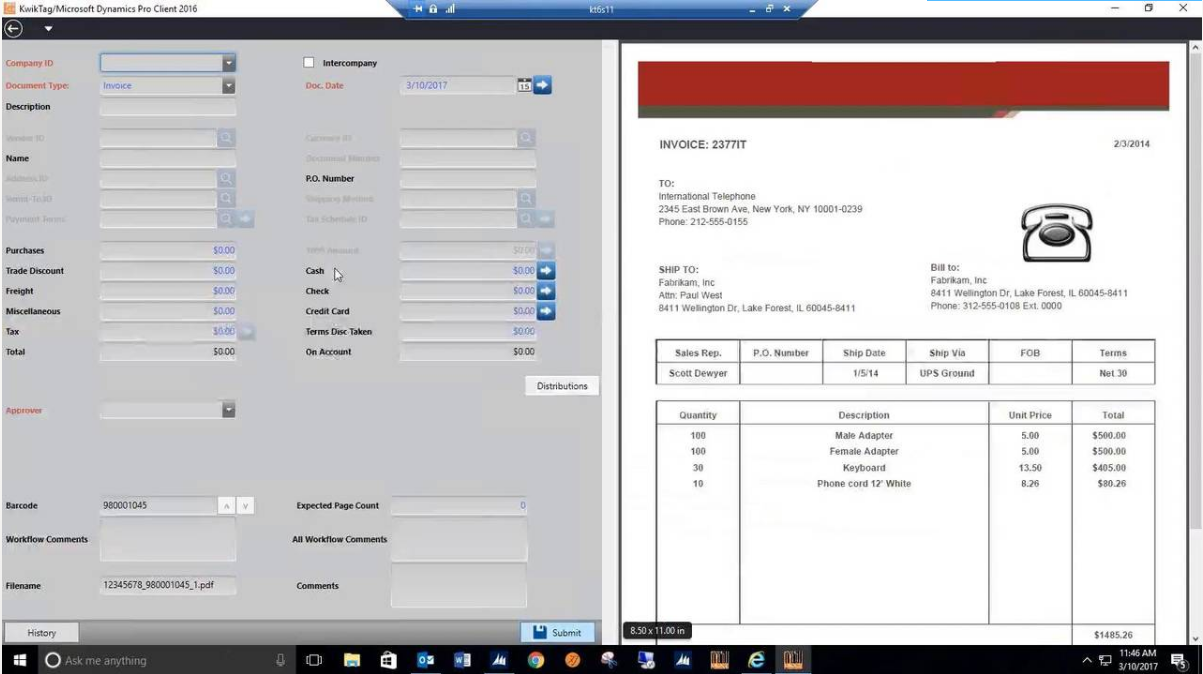Click the blue arrow next to Credit Card amount
Screen dimensions: 1203x674
[546, 311]
